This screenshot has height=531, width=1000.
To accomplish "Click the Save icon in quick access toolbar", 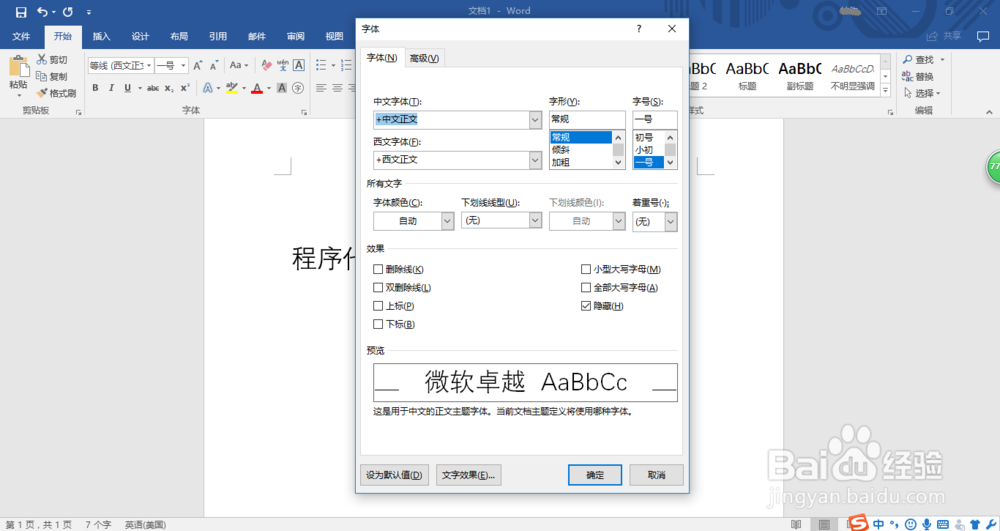I will click(21, 12).
